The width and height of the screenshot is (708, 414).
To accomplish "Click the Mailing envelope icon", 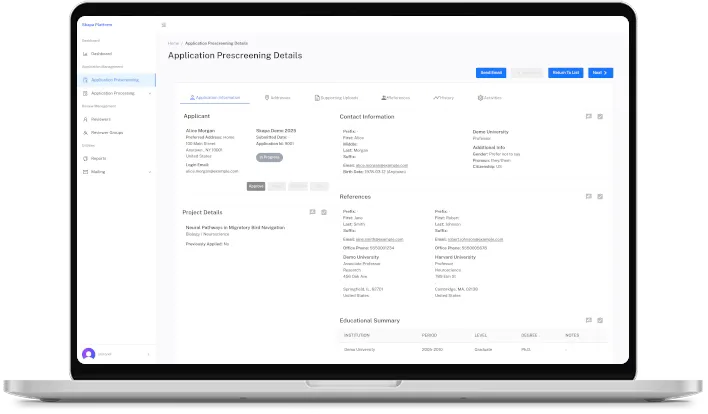I will click(x=85, y=172).
